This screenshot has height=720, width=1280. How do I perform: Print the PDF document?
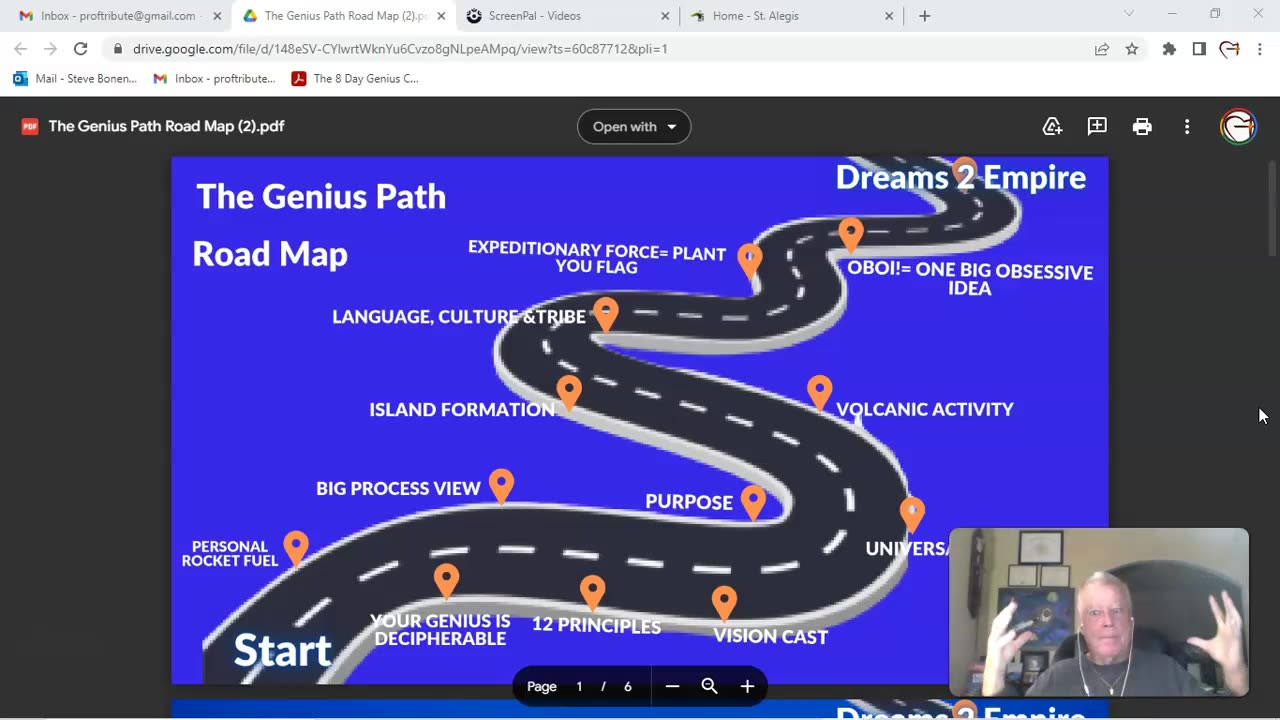pos(1142,126)
